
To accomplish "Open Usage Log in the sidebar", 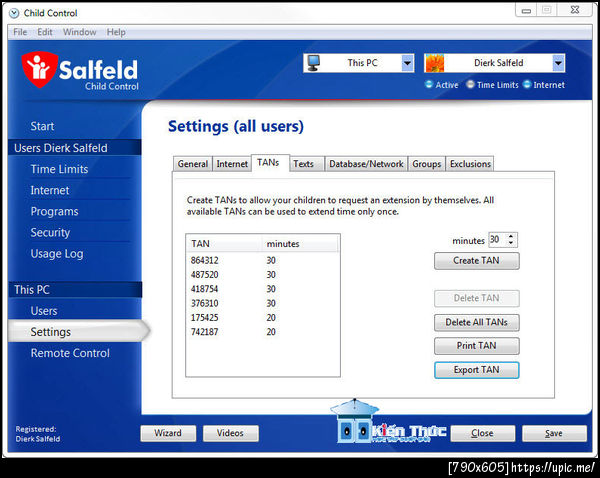I will tap(57, 254).
